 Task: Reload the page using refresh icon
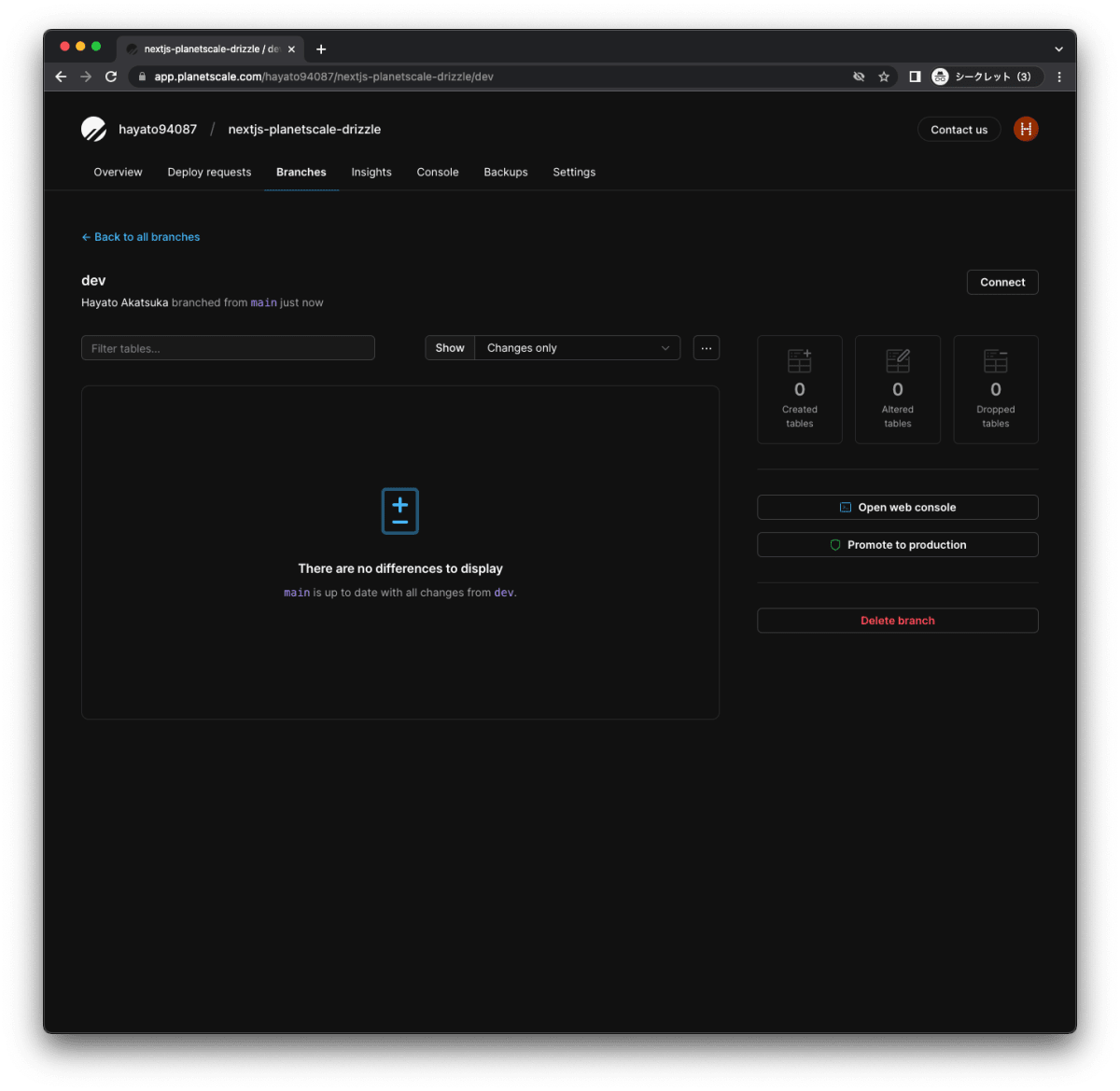[x=111, y=77]
